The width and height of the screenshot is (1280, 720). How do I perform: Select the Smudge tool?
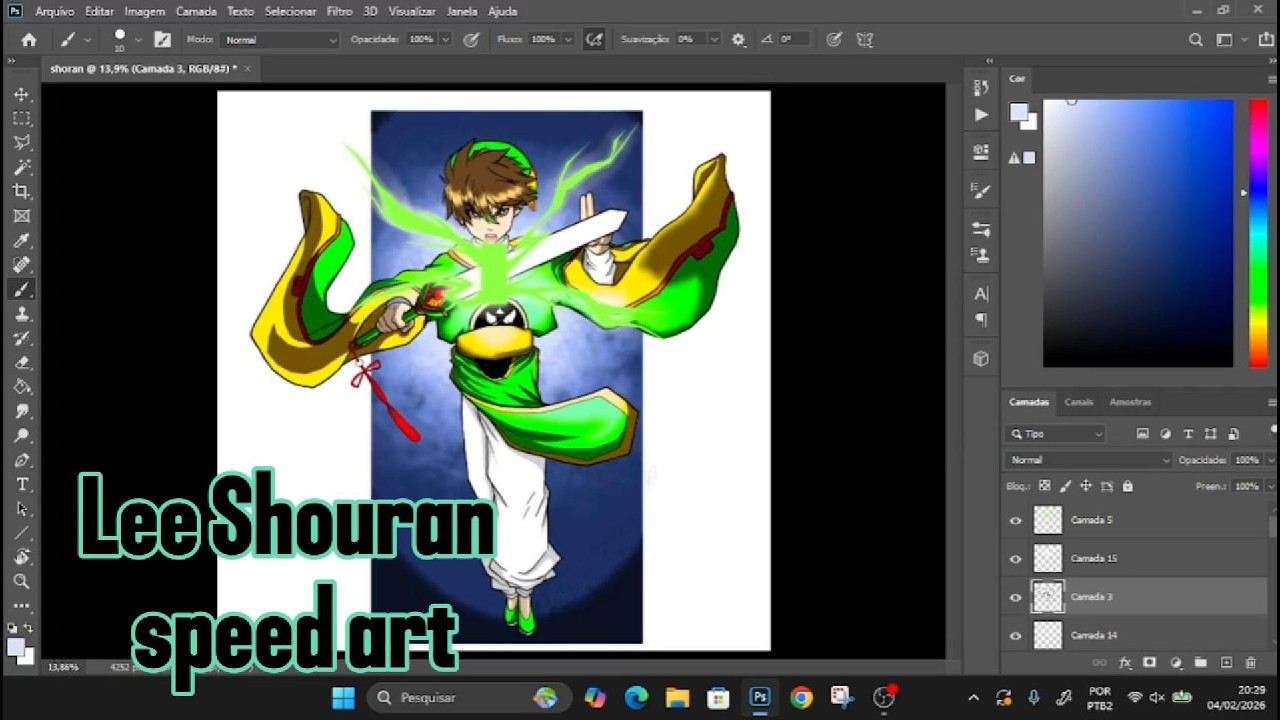tap(21, 412)
